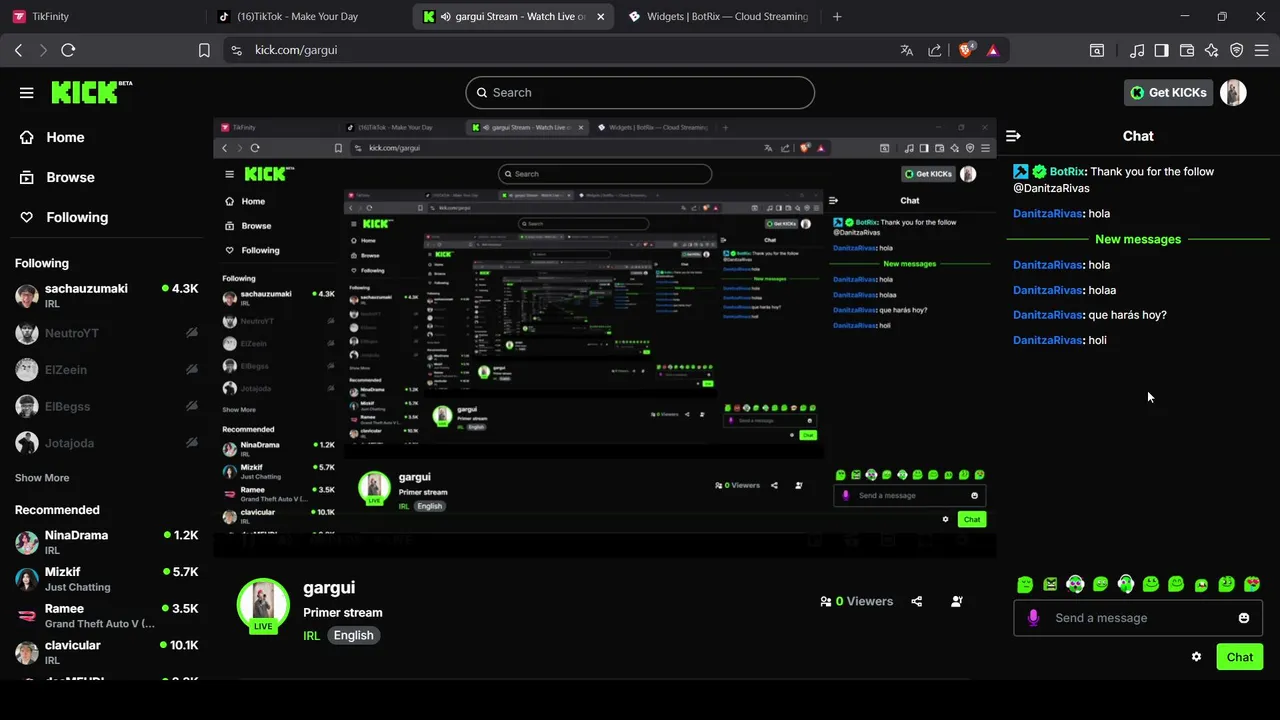
Task: Open Mizkif recommended channel
Action: coord(106,579)
